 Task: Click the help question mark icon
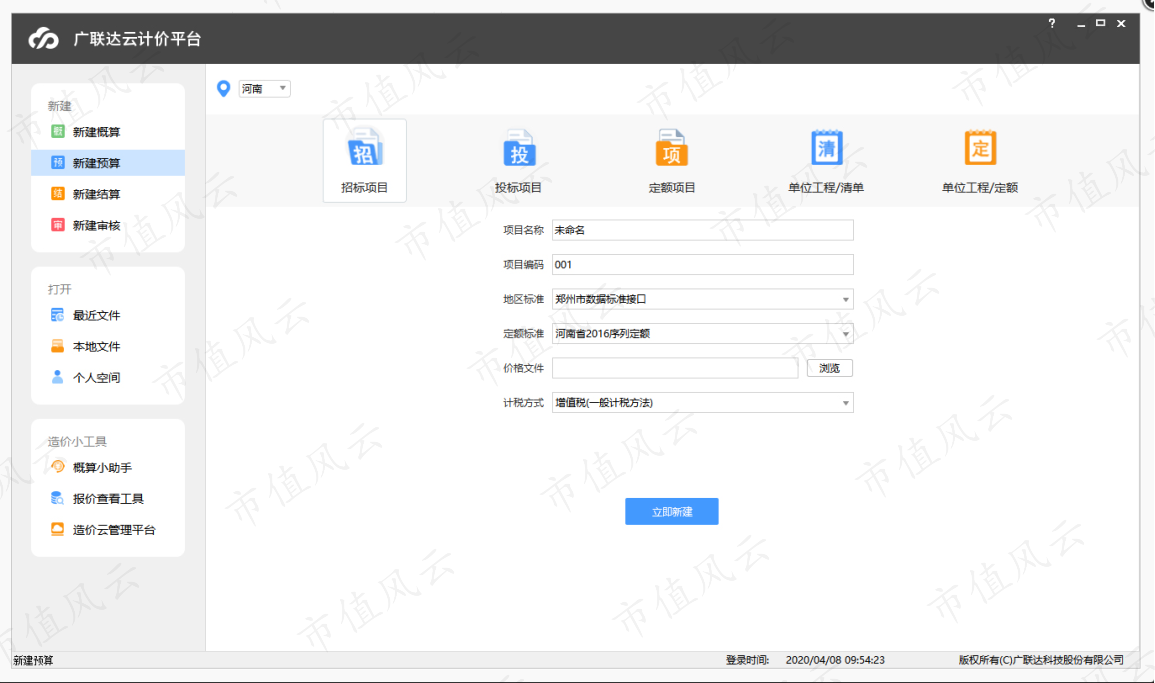pyautogui.click(x=1052, y=24)
